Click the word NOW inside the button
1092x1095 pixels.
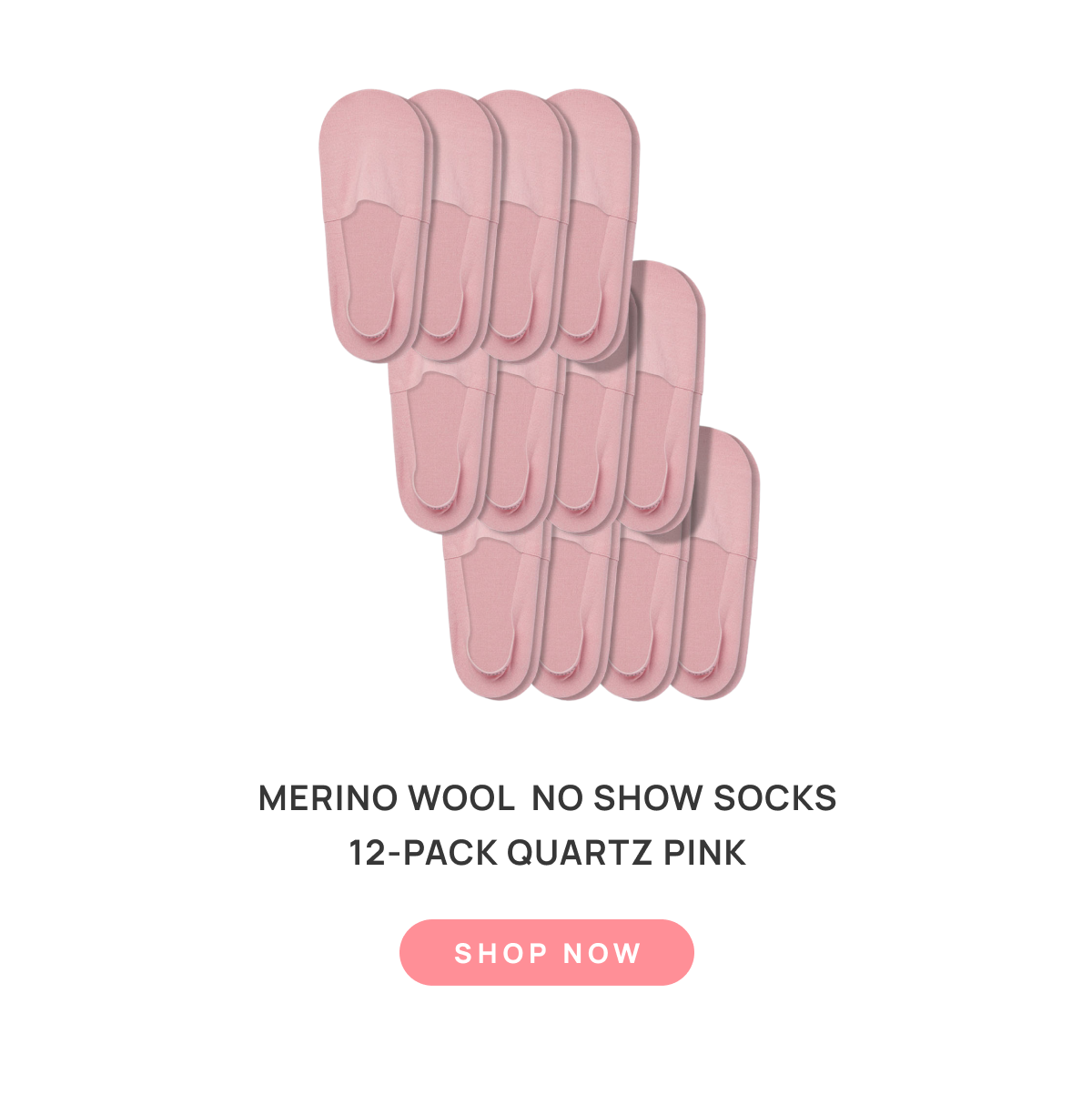[x=602, y=953]
